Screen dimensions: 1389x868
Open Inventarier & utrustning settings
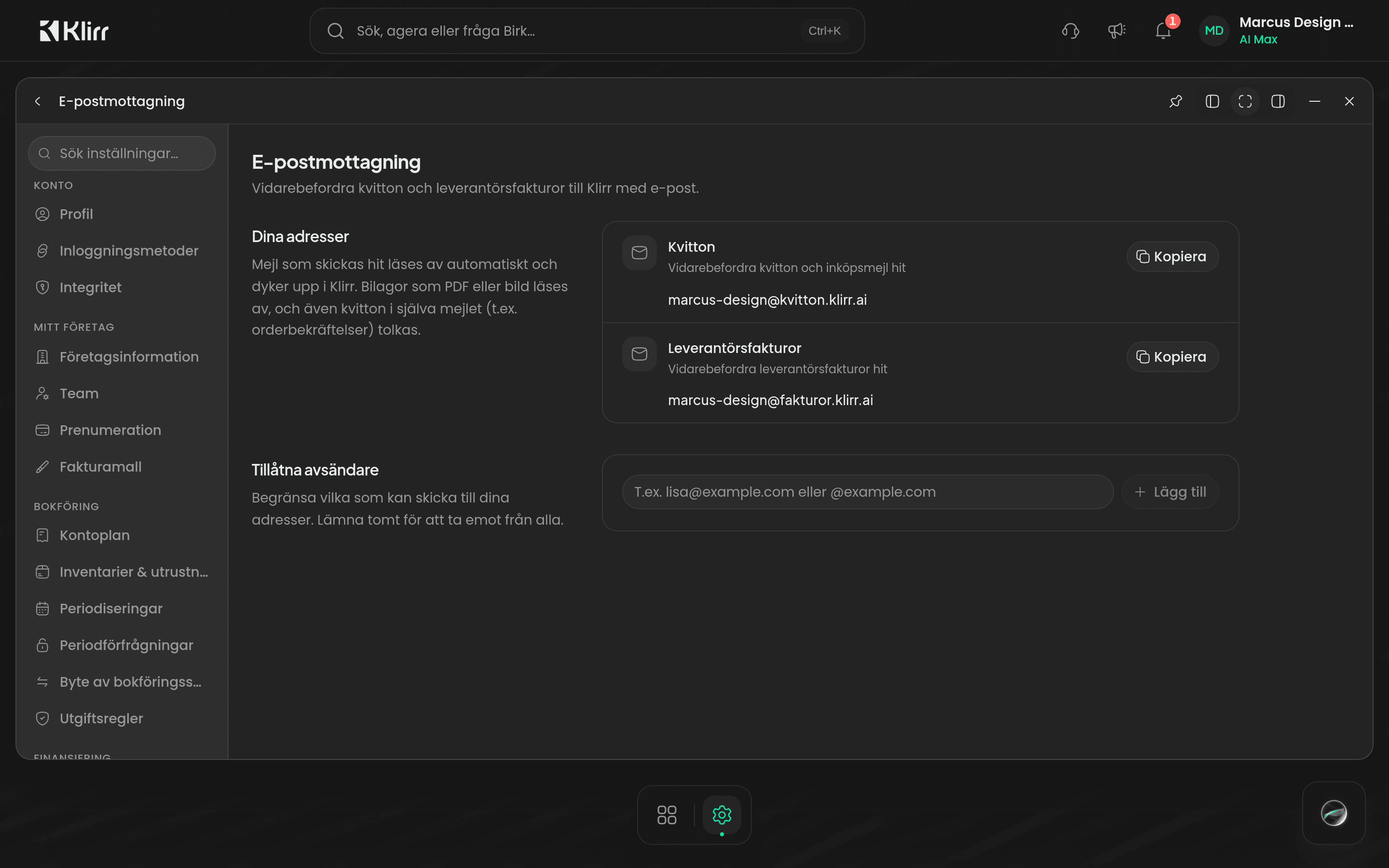tap(122, 572)
